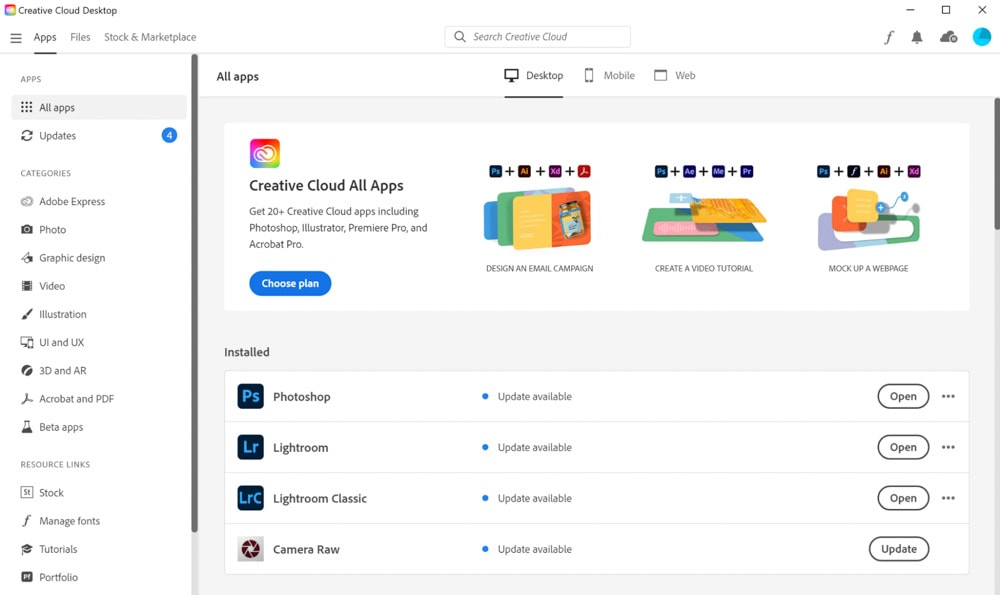Switch to Stock & Marketplace tab

[150, 37]
